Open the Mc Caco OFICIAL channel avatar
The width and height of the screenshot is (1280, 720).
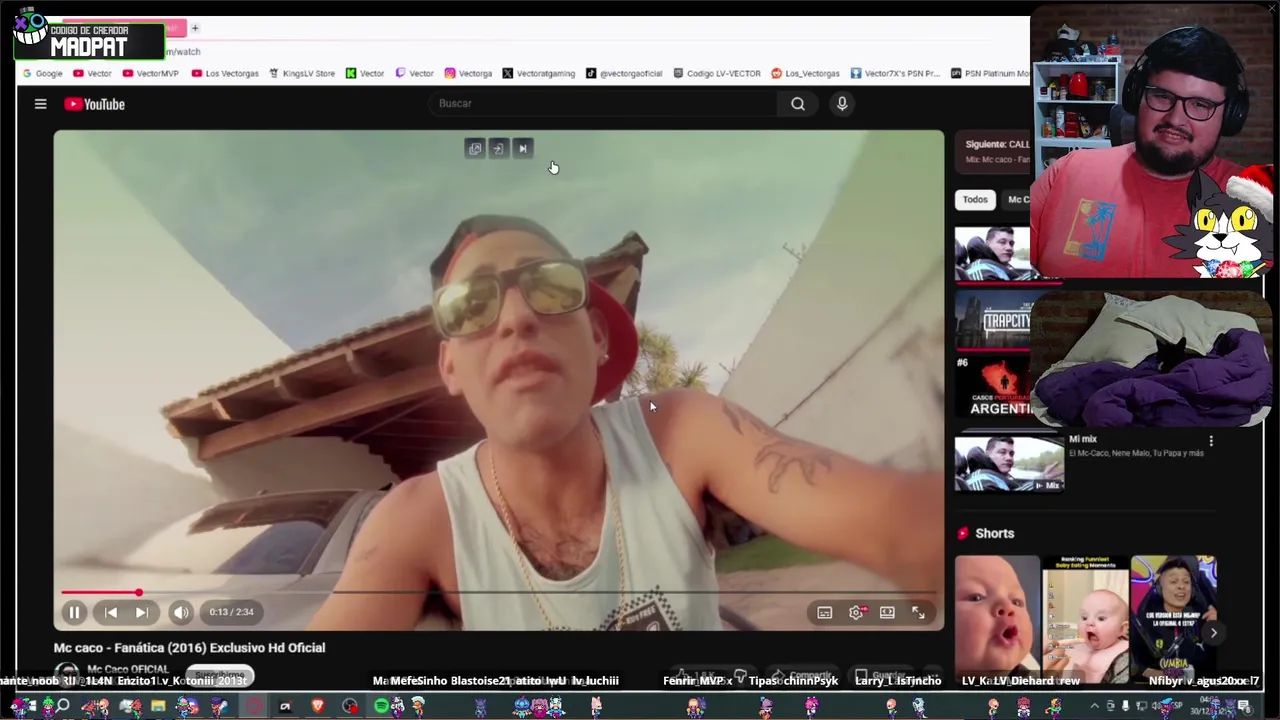tap(67, 673)
